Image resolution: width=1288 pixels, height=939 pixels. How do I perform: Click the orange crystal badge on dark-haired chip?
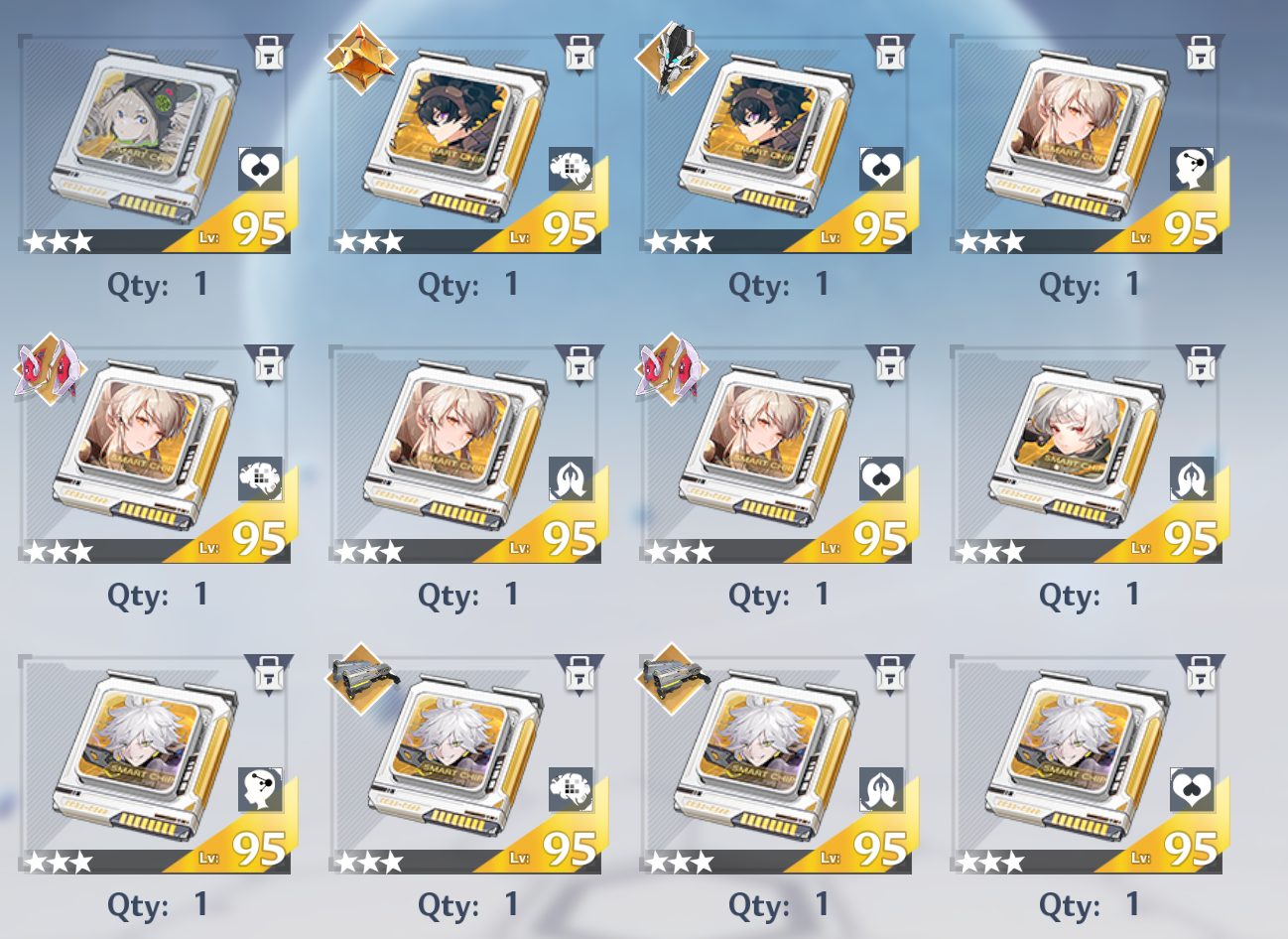pos(361,59)
